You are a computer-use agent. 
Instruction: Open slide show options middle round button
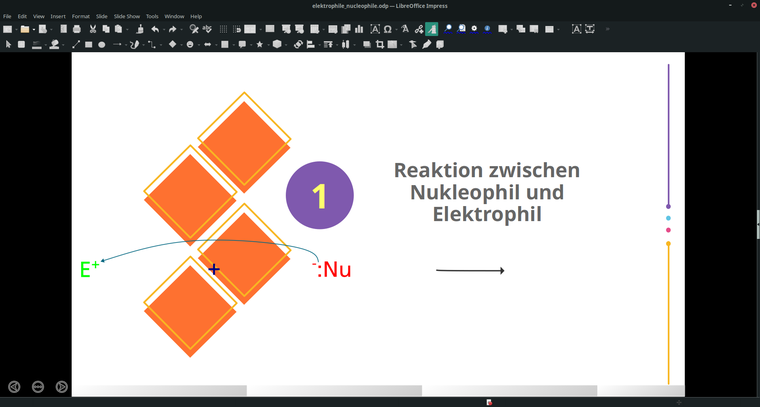click(x=38, y=387)
